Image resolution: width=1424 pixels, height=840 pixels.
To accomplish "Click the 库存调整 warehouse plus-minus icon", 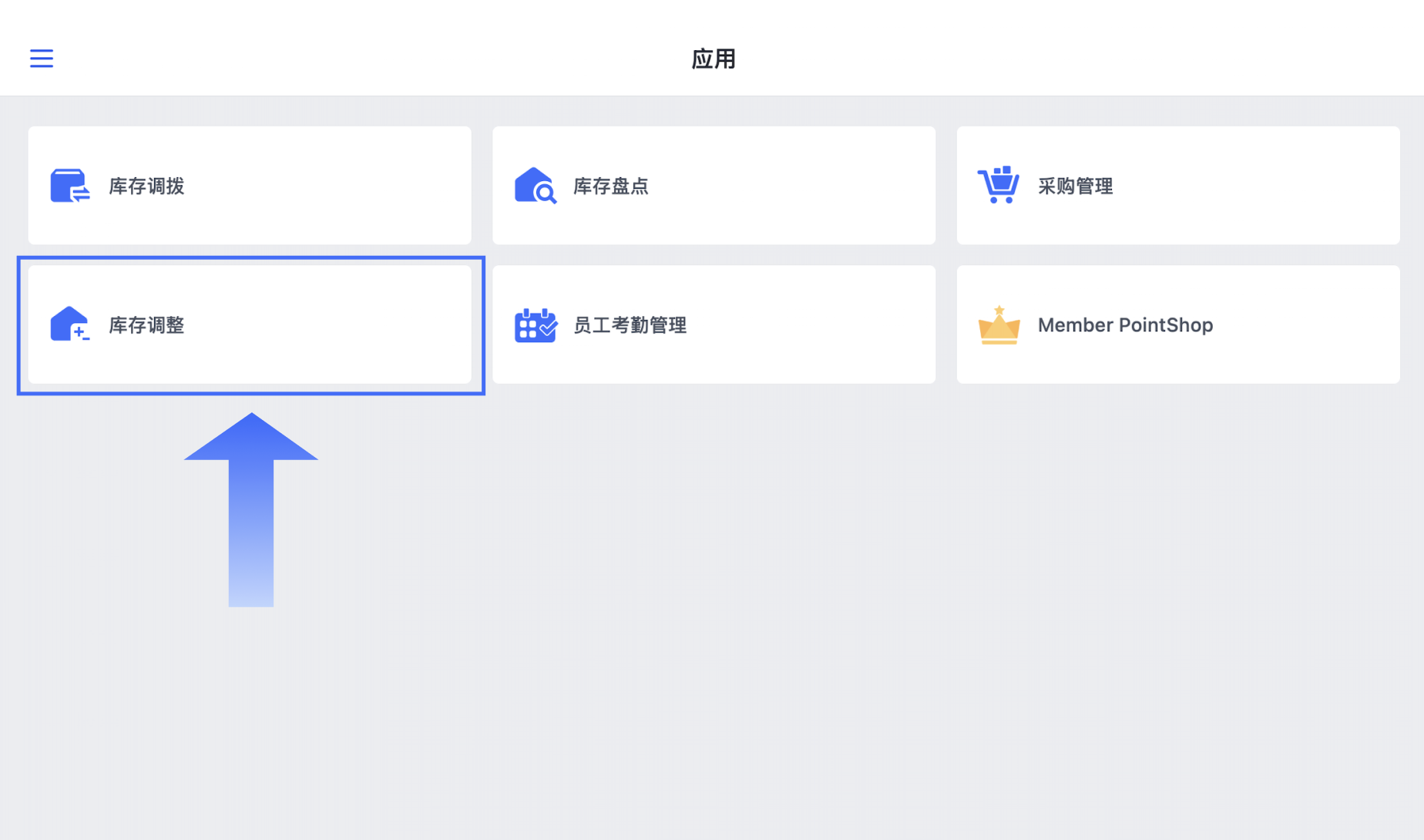I will 70,324.
